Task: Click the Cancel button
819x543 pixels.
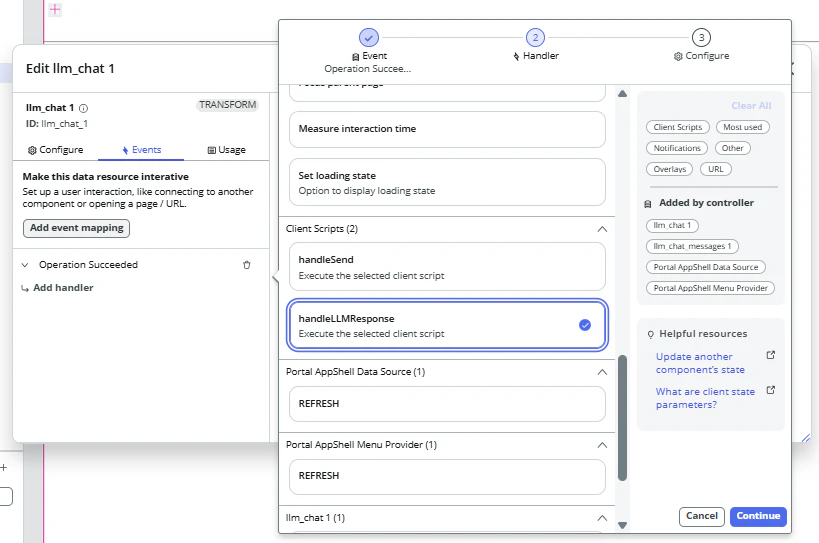Action: [701, 516]
